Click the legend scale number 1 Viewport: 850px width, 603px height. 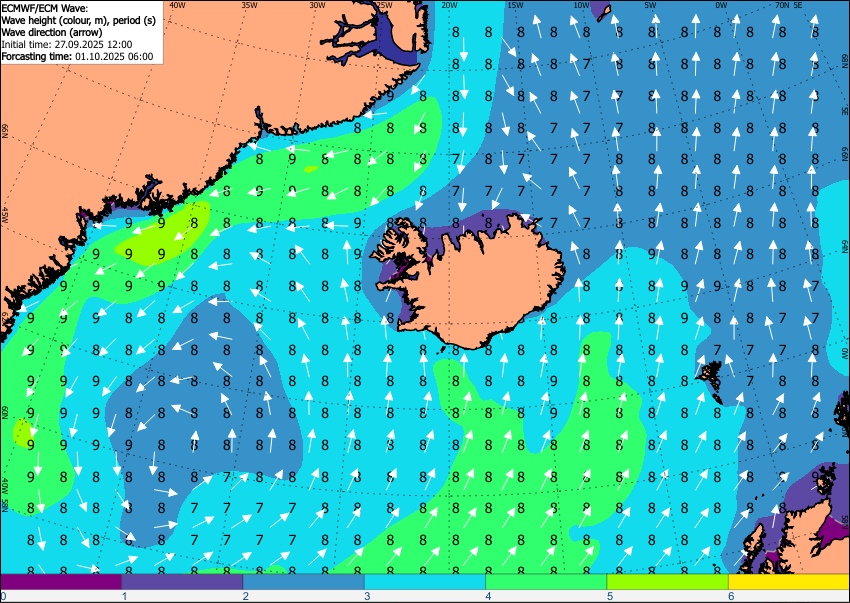(x=124, y=596)
